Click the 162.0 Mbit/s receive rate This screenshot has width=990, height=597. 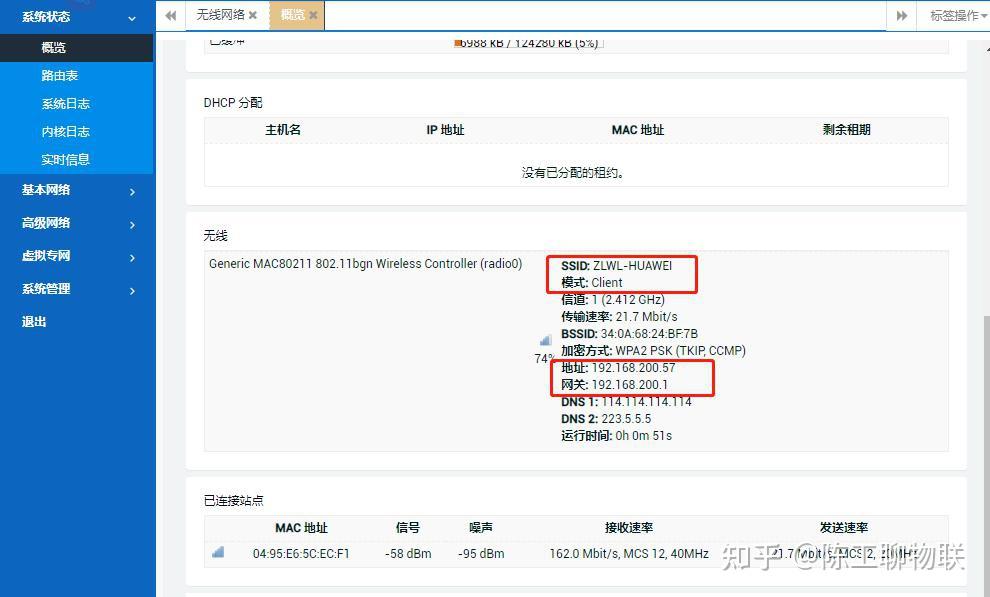(x=629, y=553)
